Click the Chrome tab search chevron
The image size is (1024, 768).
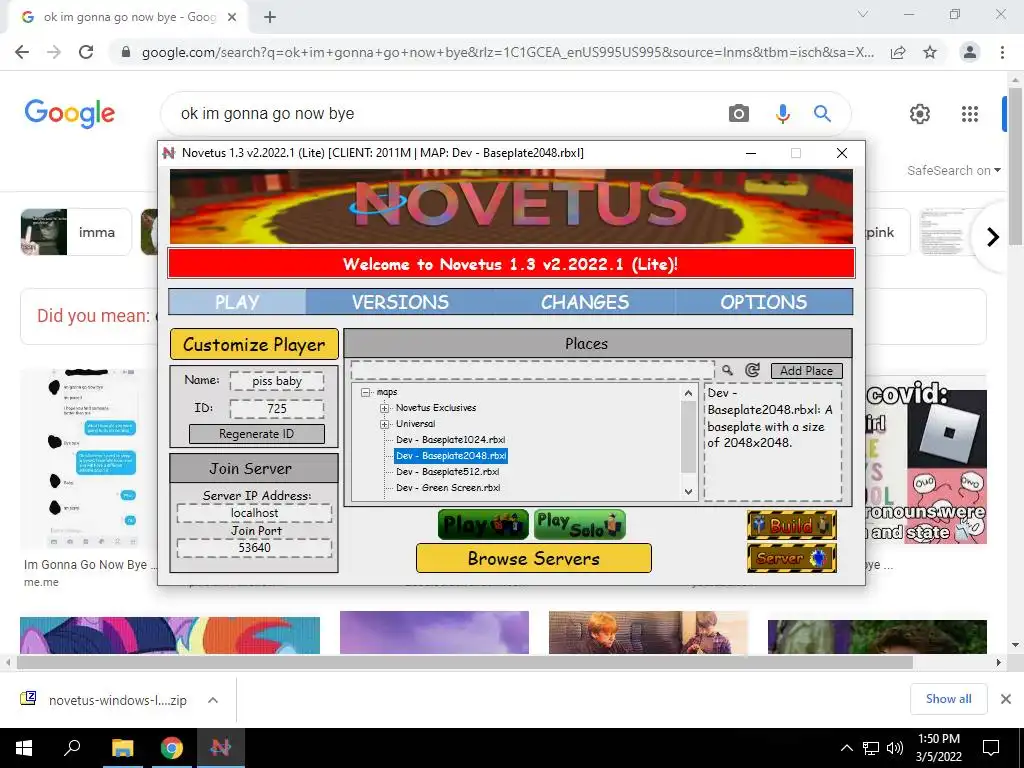click(x=863, y=14)
